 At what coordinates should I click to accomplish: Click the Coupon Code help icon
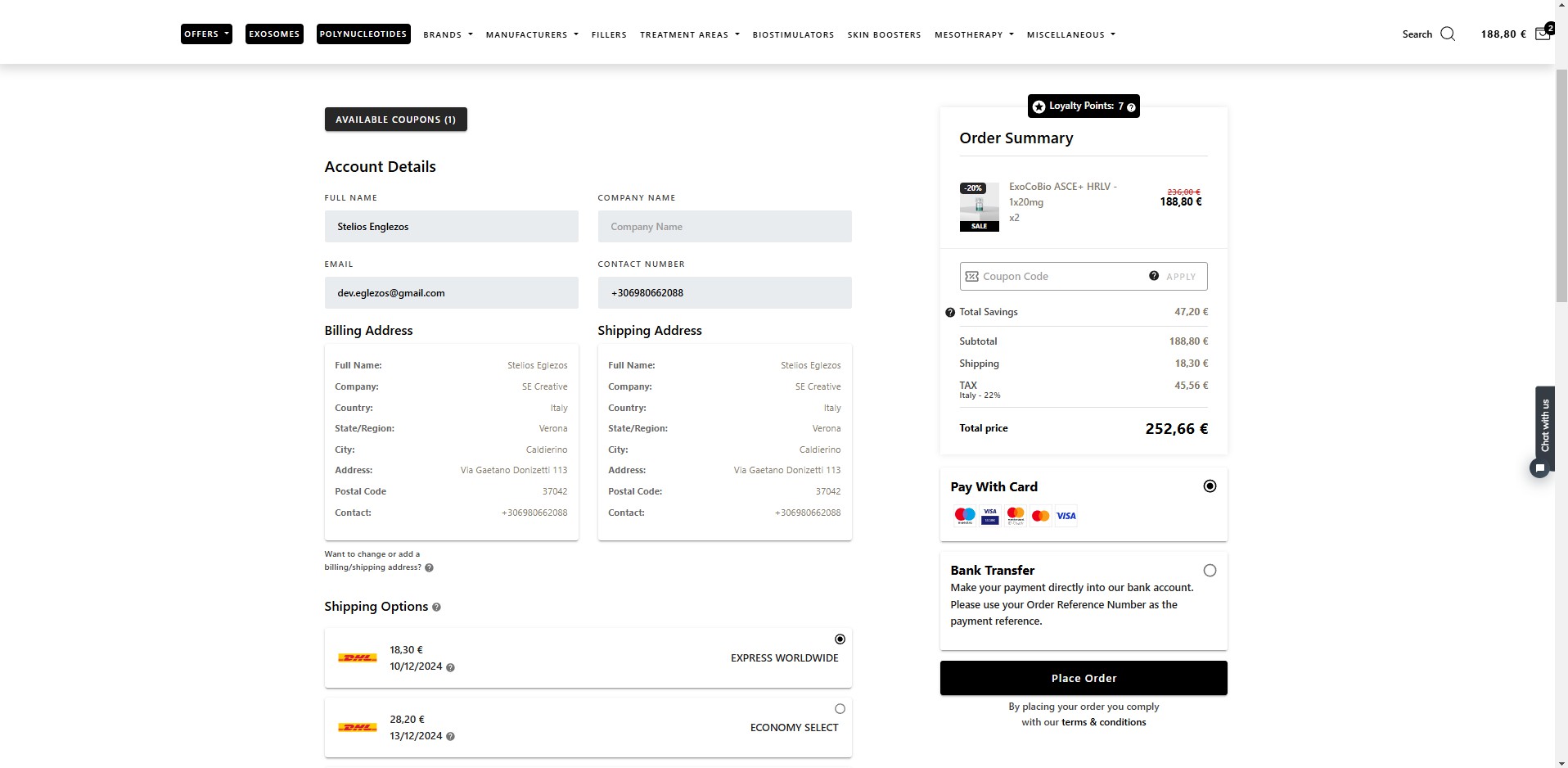[1153, 276]
